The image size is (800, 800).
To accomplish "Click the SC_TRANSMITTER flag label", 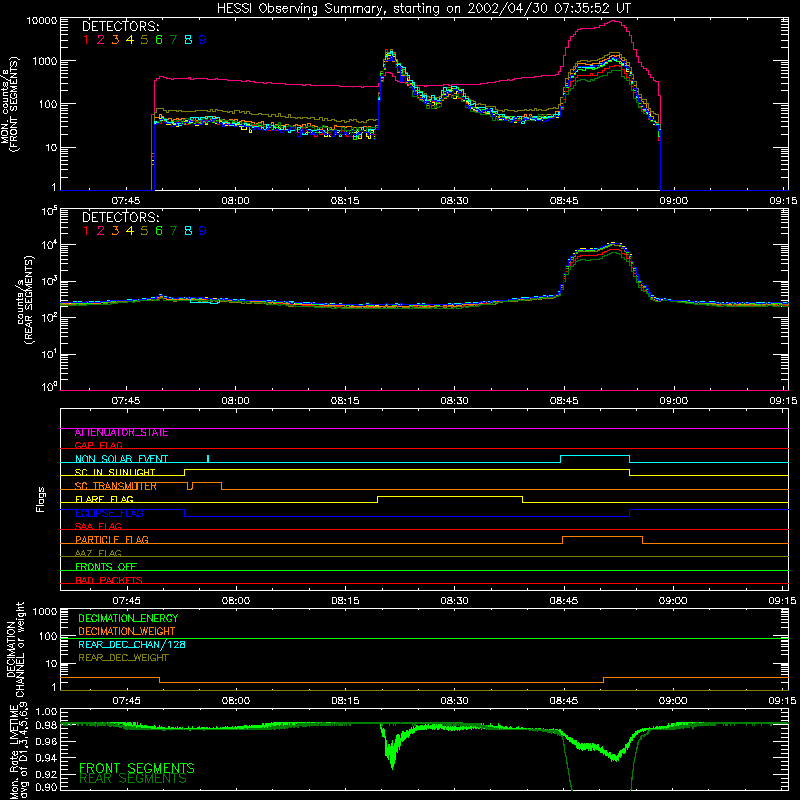I will [116, 486].
